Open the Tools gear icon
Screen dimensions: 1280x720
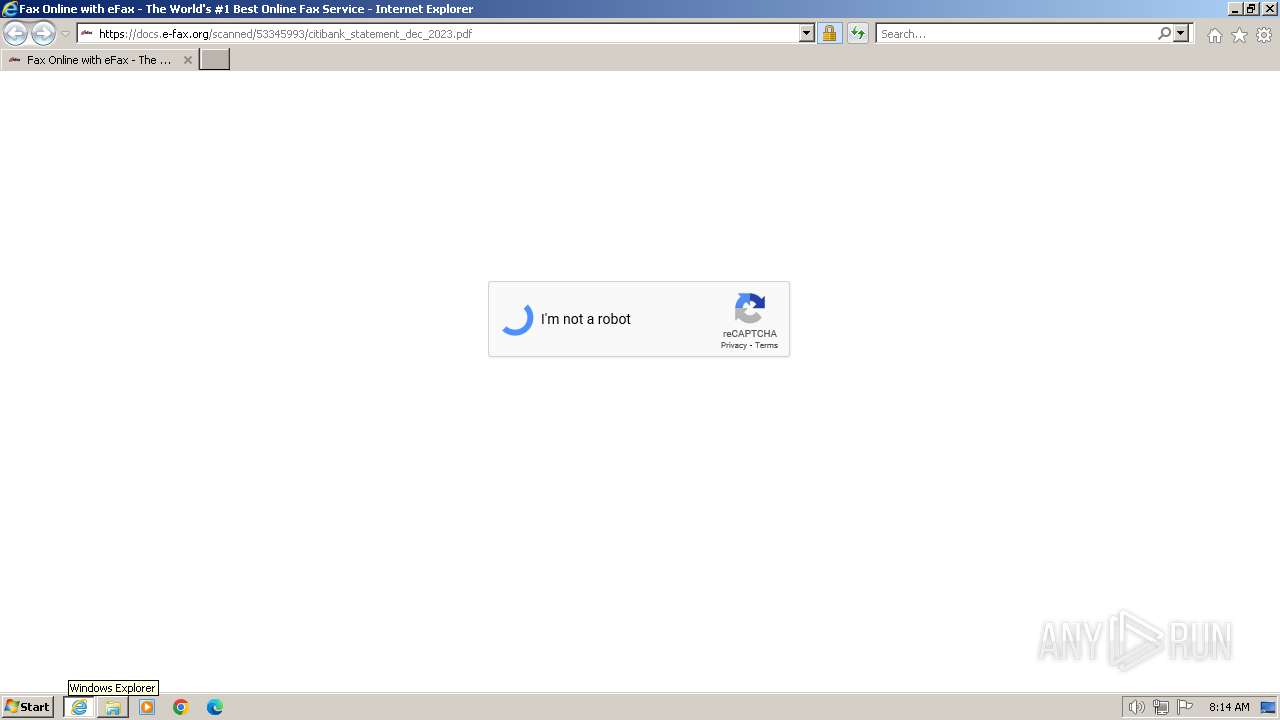point(1264,35)
